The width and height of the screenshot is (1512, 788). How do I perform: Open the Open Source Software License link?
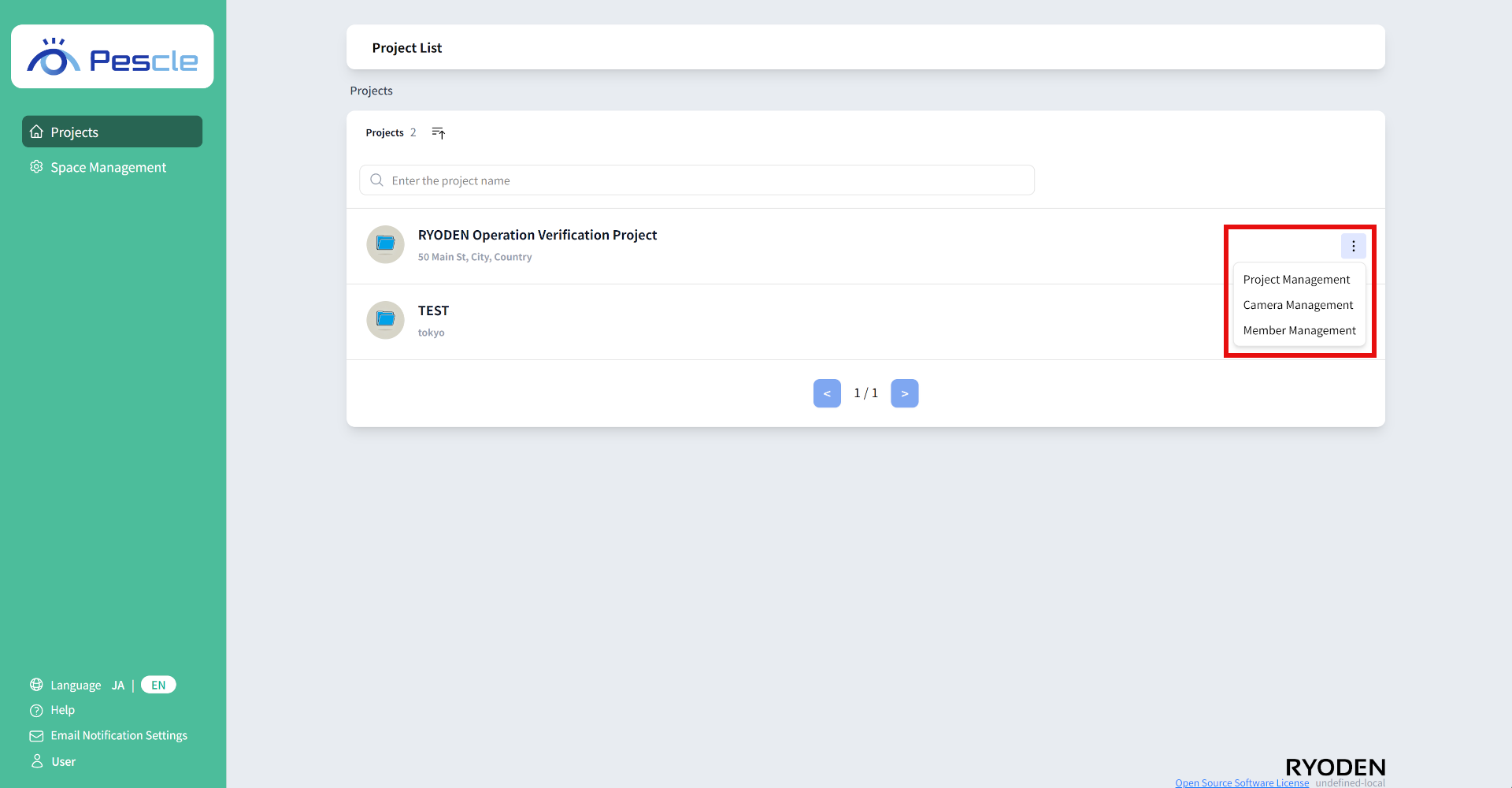point(1241,782)
